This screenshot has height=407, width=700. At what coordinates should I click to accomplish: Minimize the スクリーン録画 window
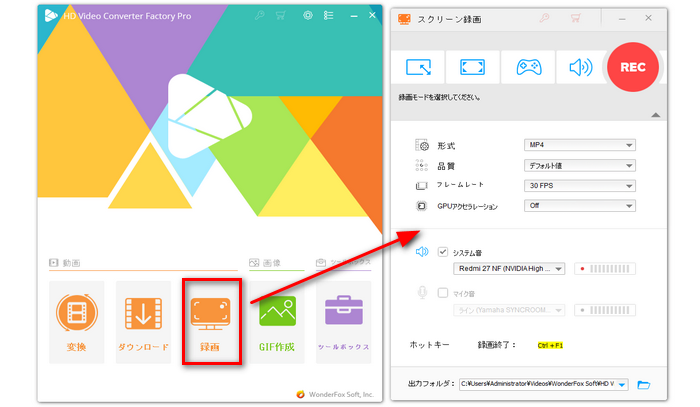click(622, 19)
